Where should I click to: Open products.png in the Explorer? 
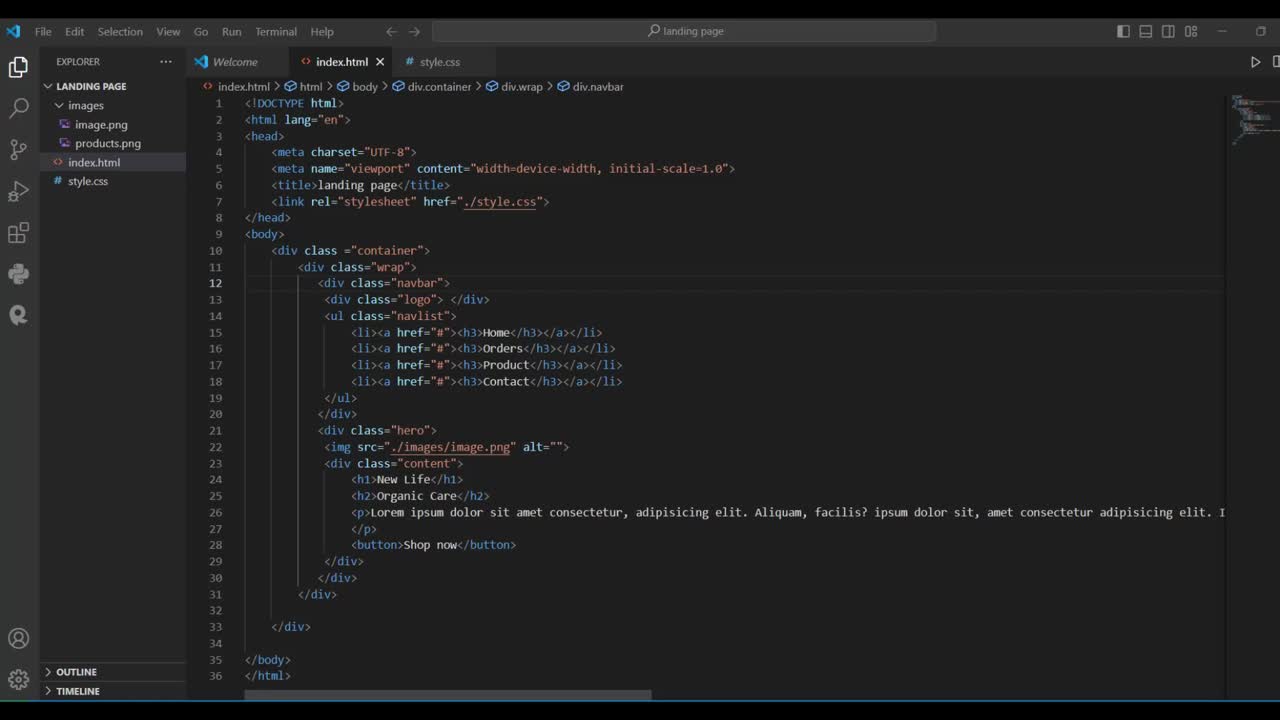pyautogui.click(x=107, y=143)
